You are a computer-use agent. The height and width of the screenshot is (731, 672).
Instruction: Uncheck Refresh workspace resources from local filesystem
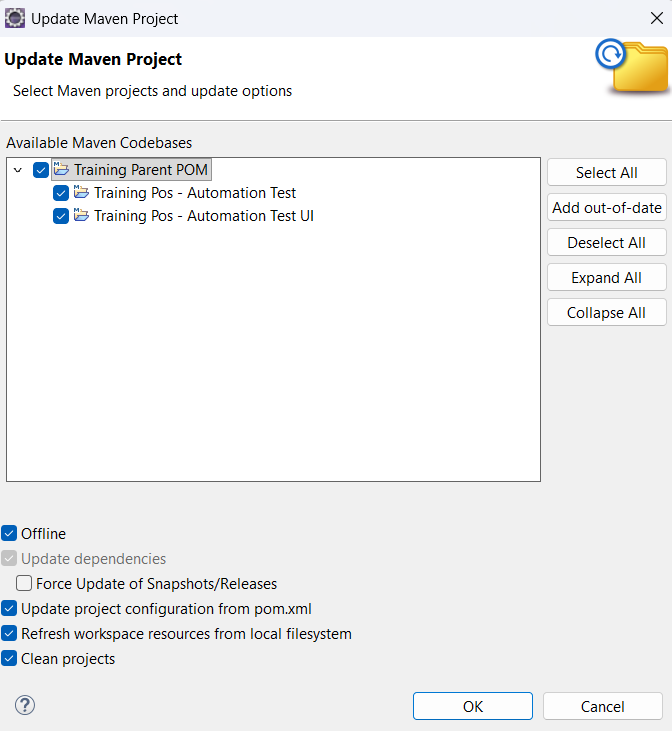coord(9,634)
